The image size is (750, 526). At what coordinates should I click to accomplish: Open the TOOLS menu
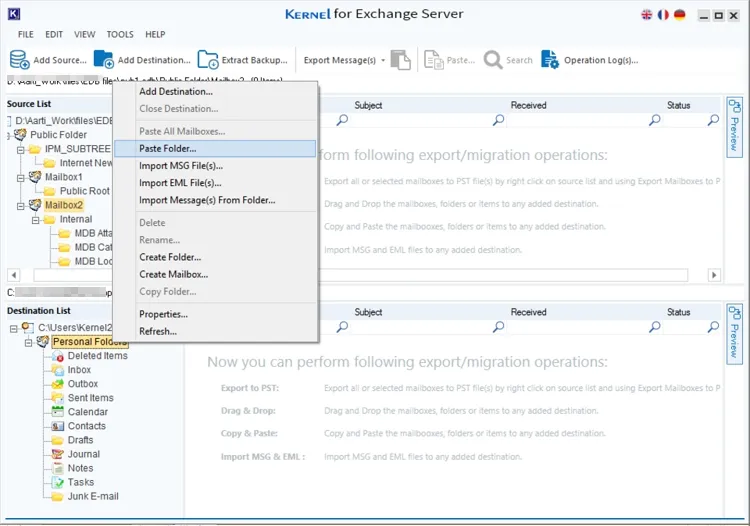[x=120, y=34]
